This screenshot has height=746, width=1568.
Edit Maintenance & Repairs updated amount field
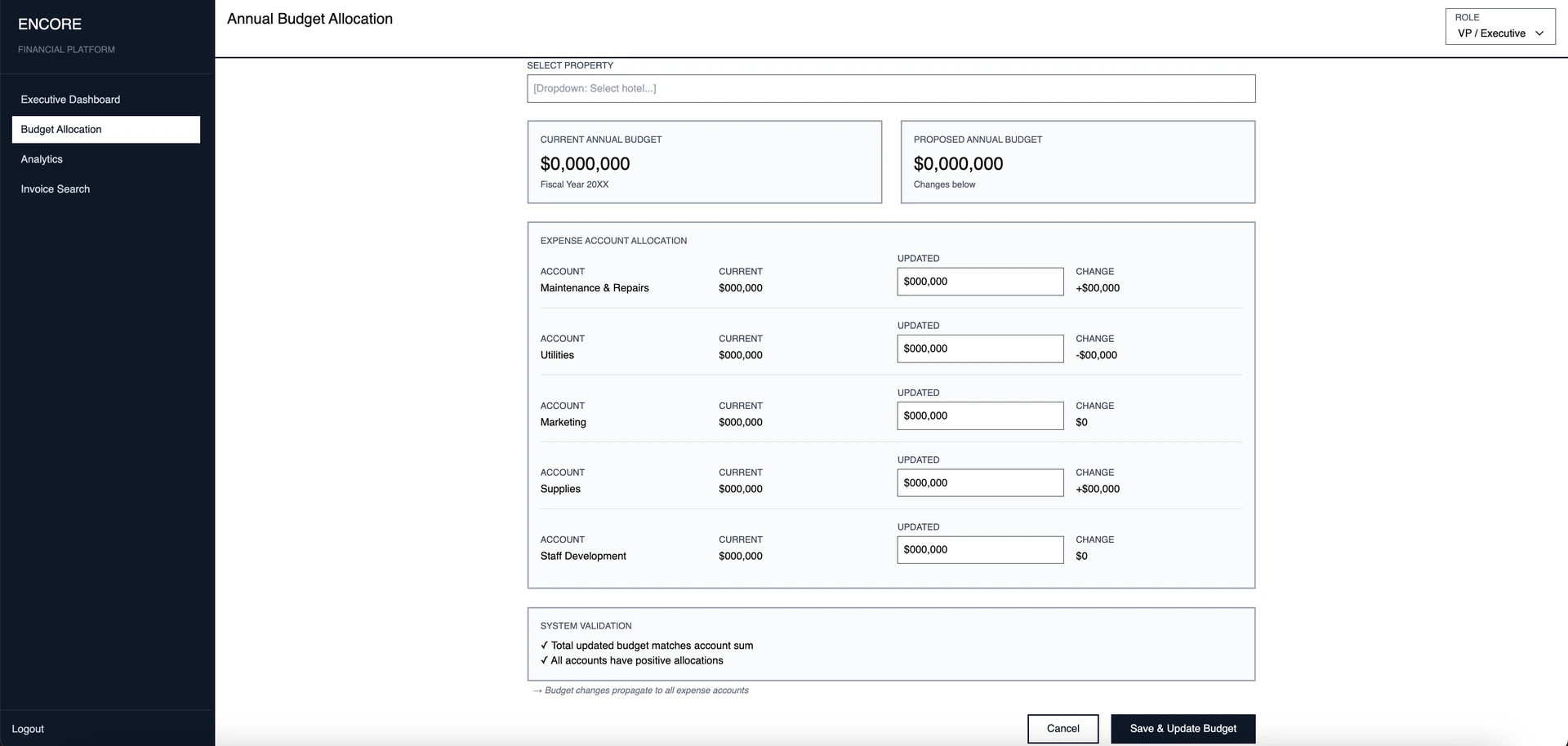[980, 282]
